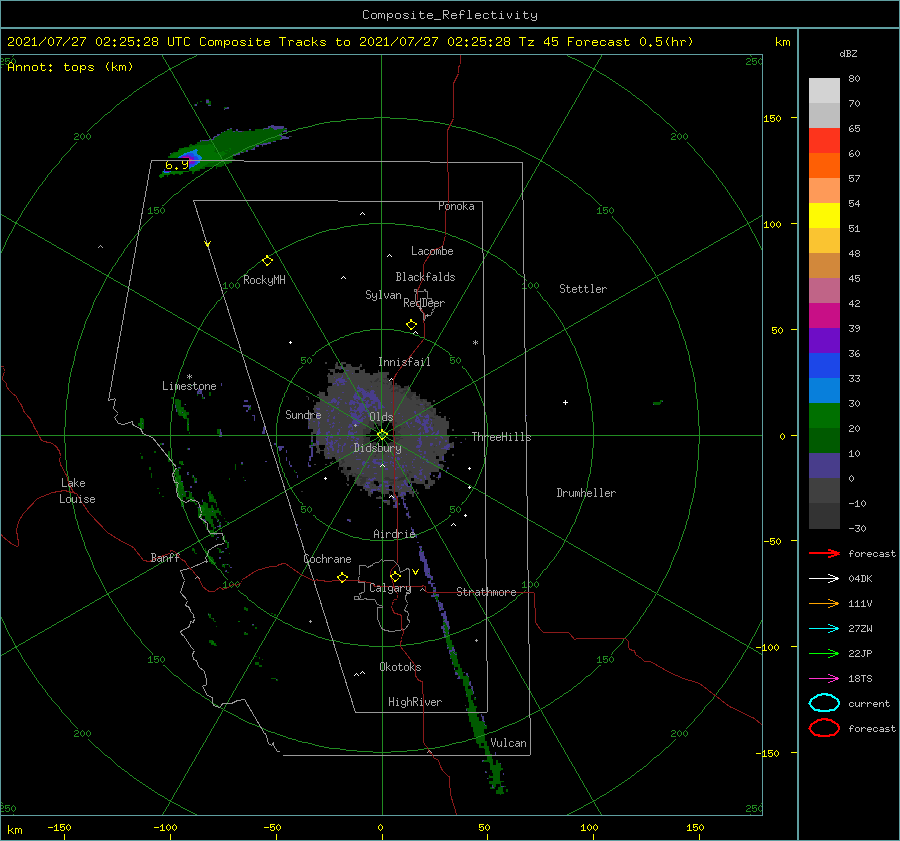Click the 'current' legend label
Screen dimensions: 900x841
point(869,703)
